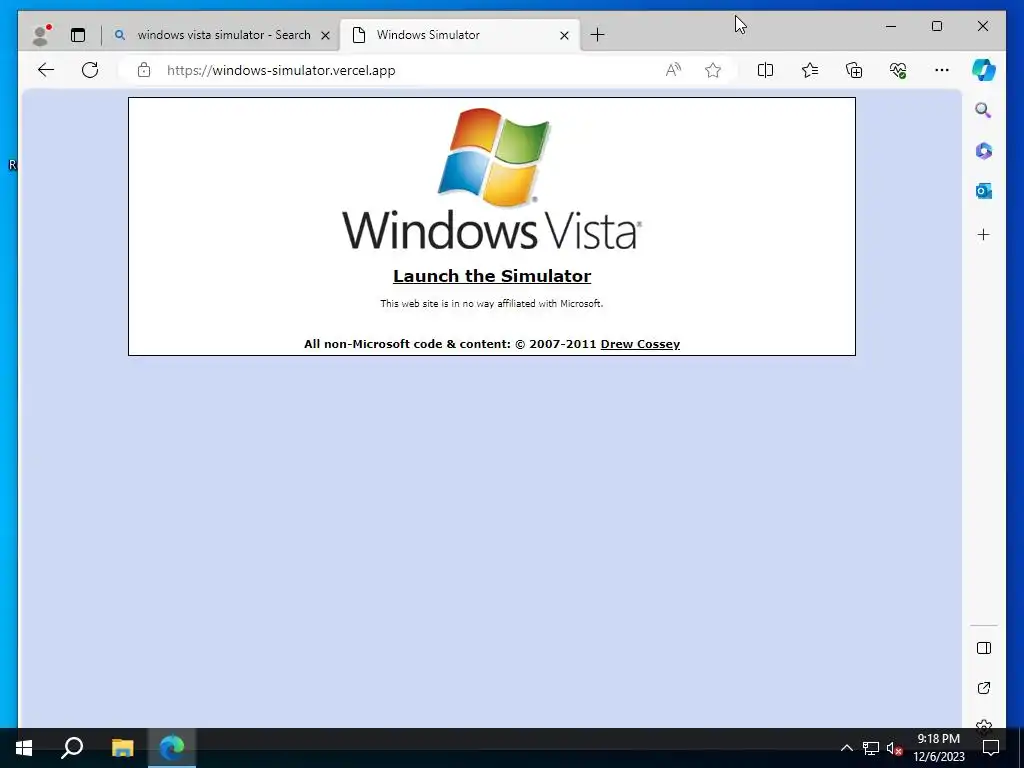Open the network status tray icon

871,748
